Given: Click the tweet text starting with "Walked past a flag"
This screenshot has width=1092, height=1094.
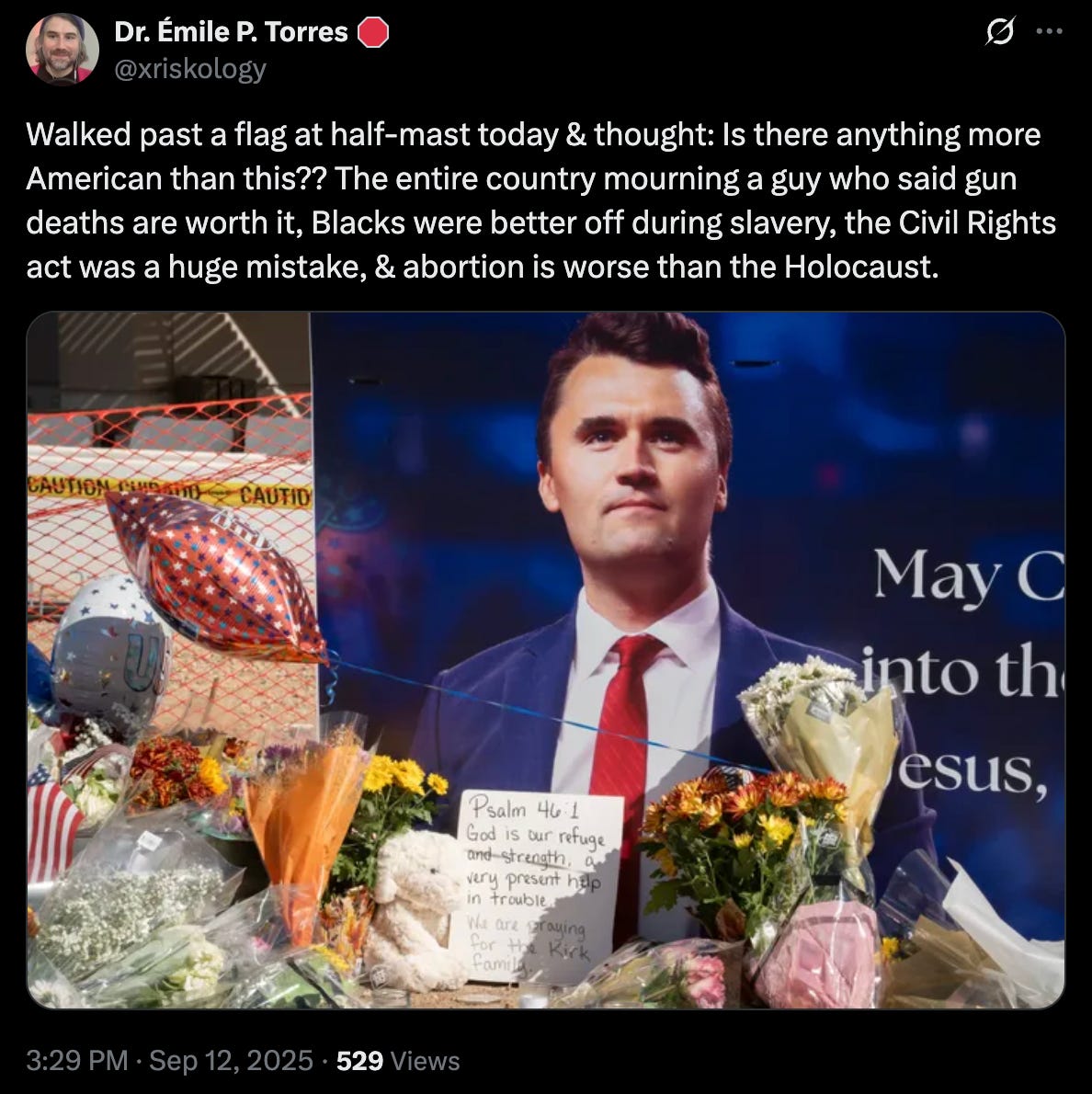Looking at the screenshot, I should (x=540, y=200).
